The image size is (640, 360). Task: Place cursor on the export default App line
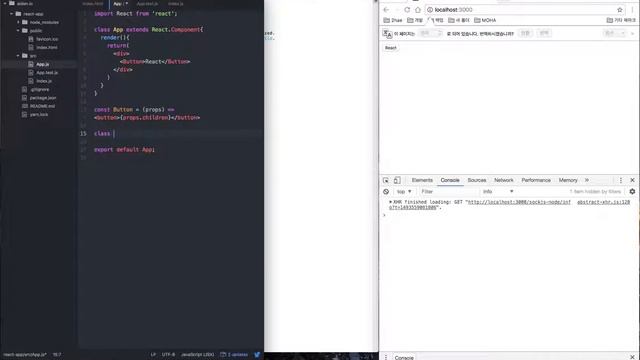pyautogui.click(x=124, y=150)
